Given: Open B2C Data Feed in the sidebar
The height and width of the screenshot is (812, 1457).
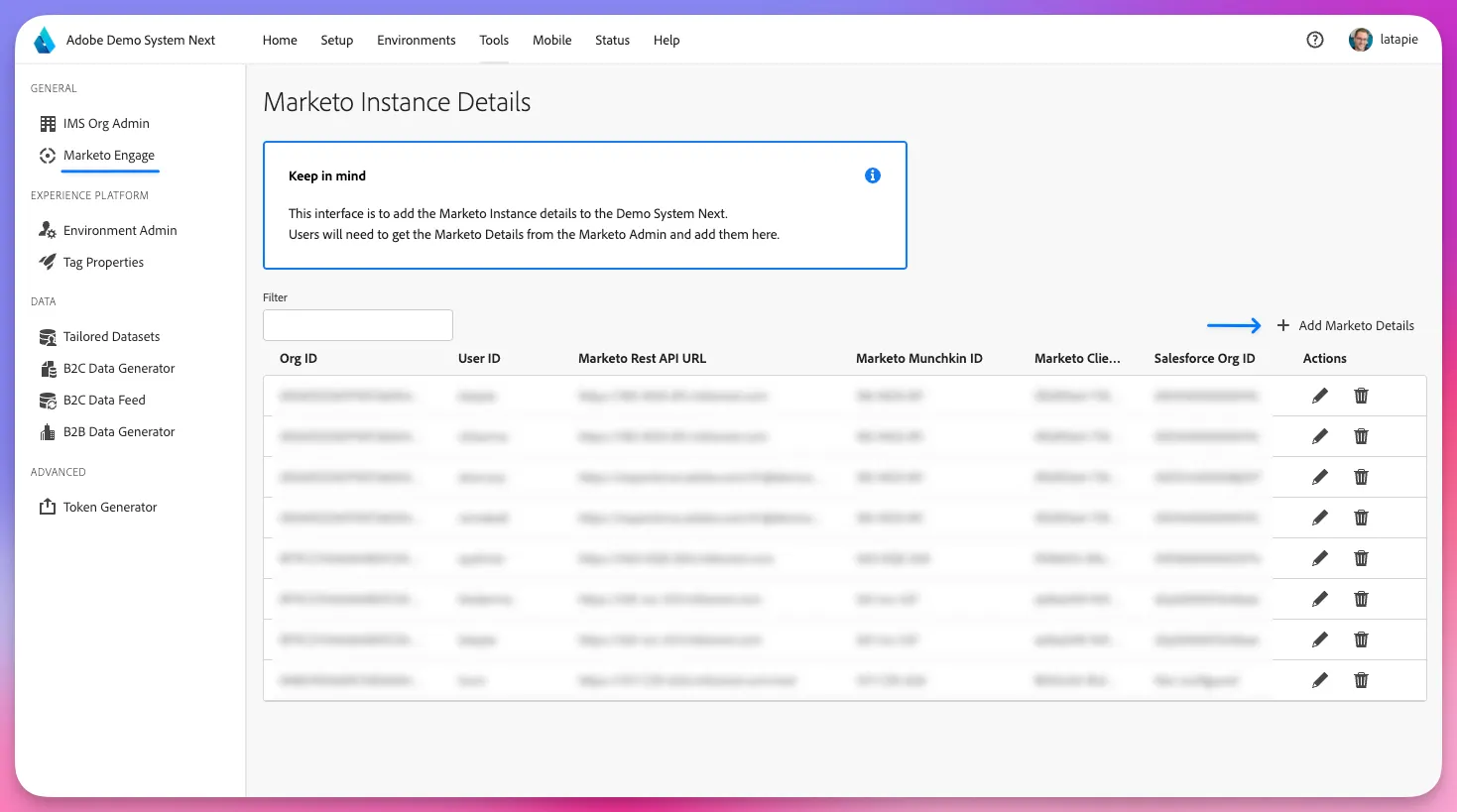Looking at the screenshot, I should [x=92, y=401].
